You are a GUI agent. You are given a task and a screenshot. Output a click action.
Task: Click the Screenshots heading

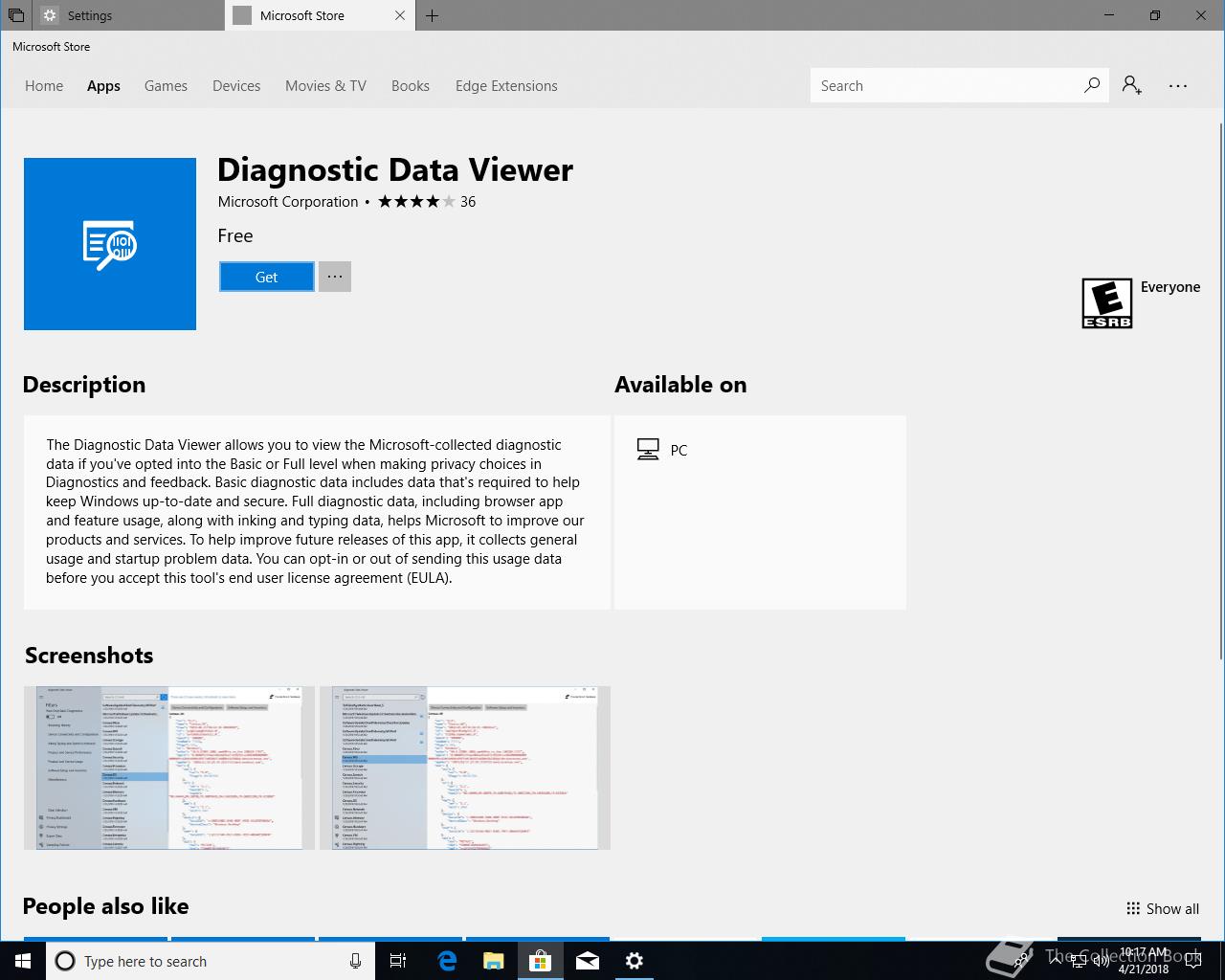(89, 656)
